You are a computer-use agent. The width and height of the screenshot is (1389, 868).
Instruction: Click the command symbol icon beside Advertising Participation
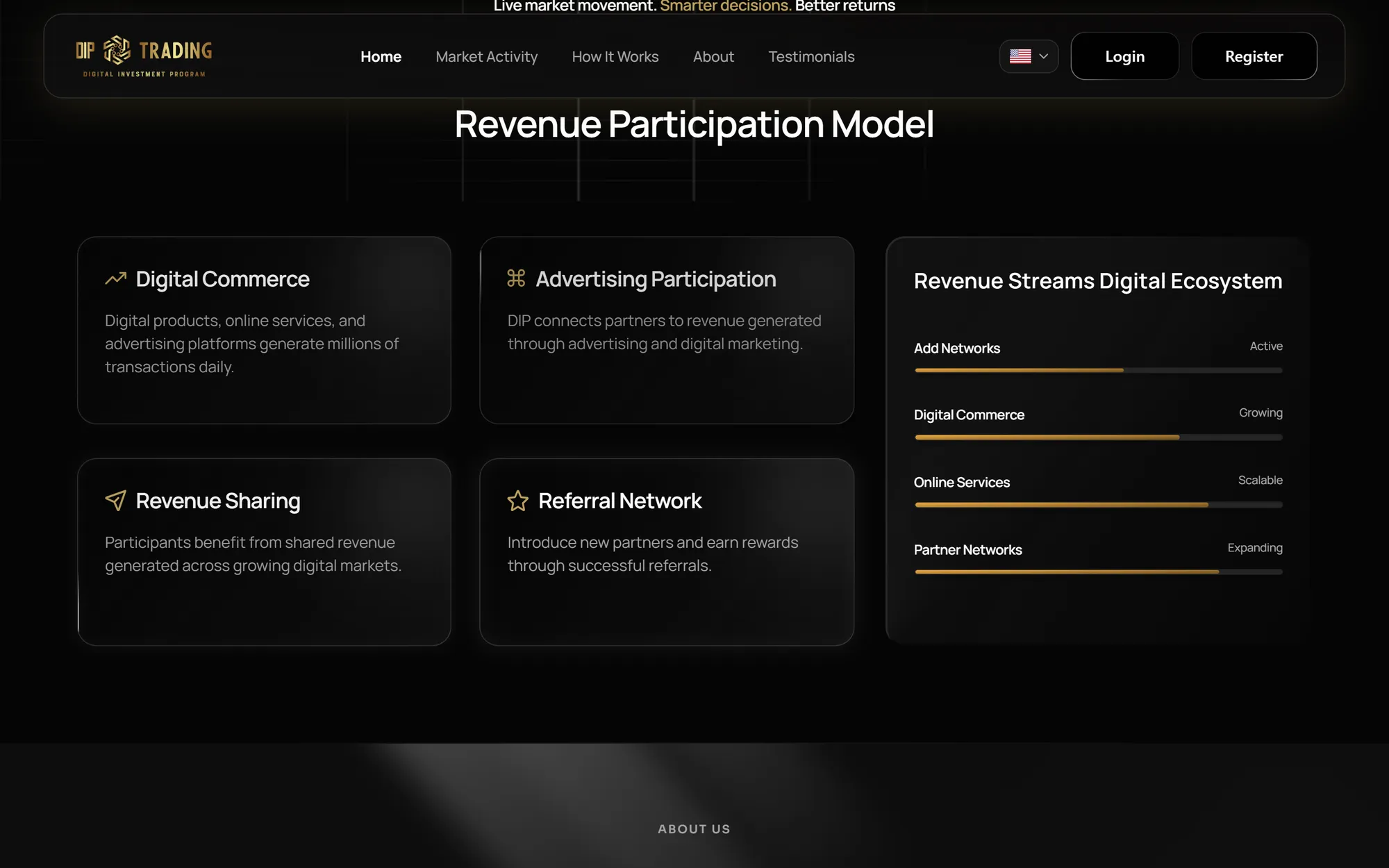(516, 278)
